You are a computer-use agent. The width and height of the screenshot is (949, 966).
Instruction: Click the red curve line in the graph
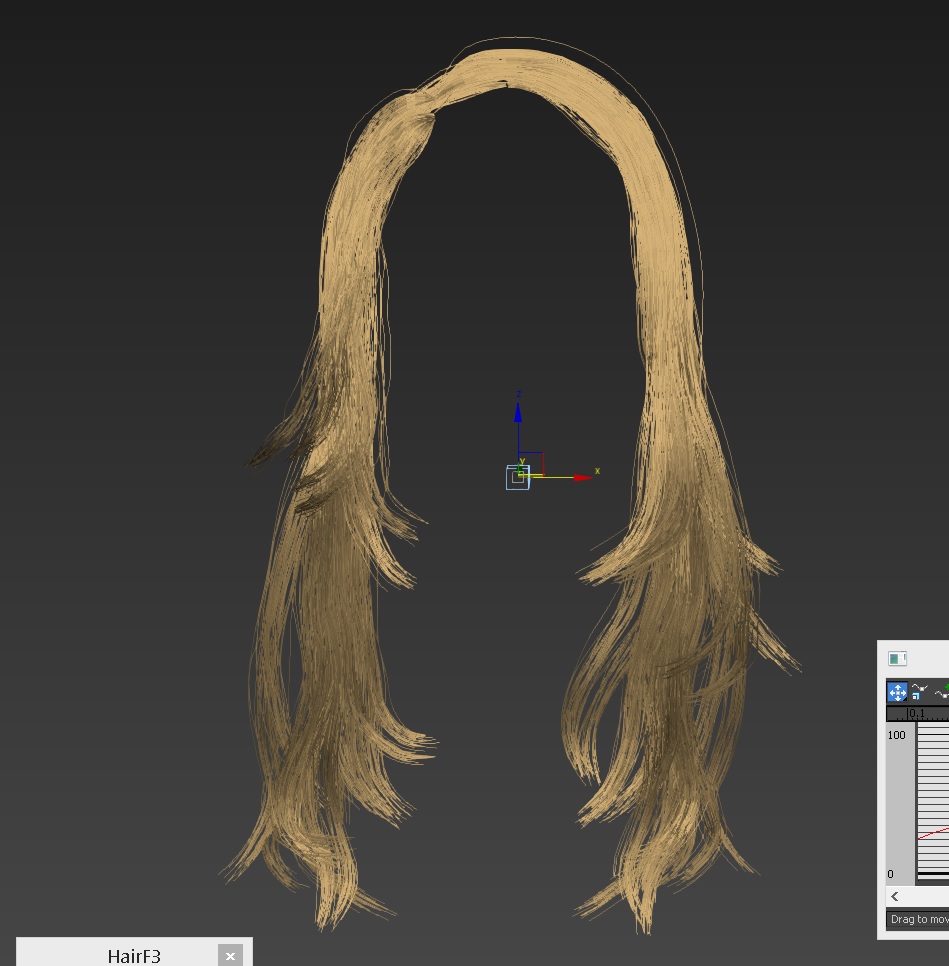933,832
